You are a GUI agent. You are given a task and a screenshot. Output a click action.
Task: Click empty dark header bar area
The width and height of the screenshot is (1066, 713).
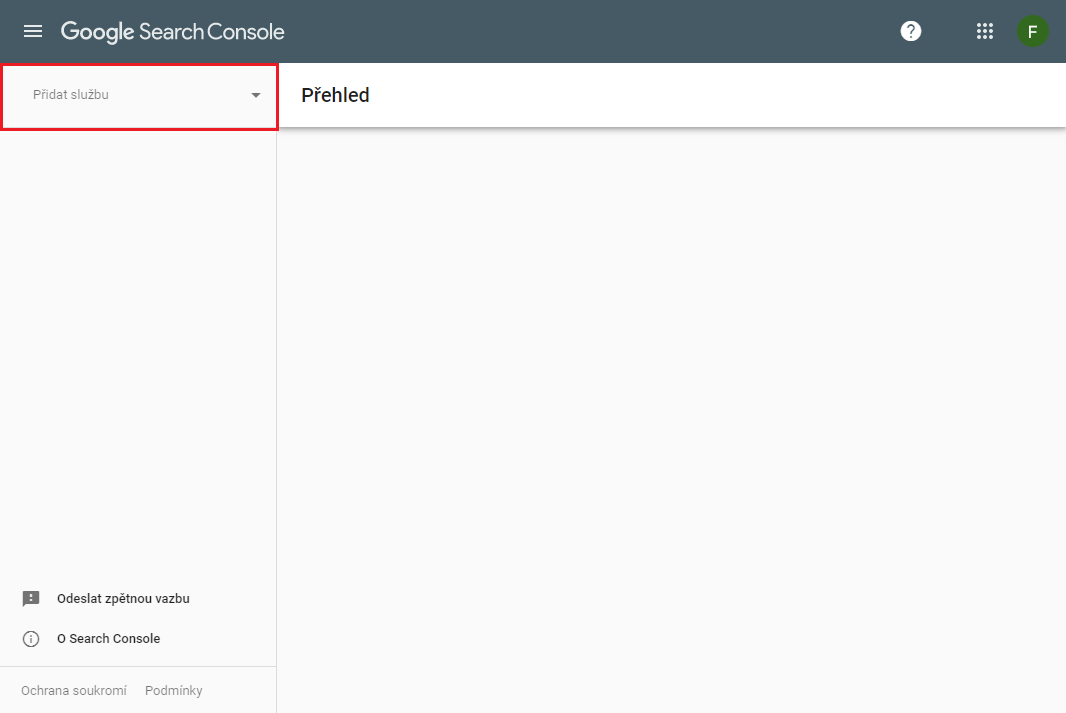point(600,31)
